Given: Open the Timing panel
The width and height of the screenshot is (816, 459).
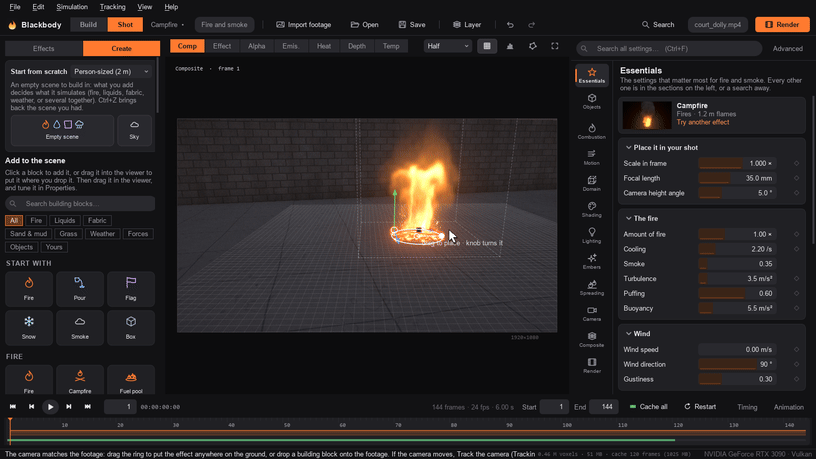Looking at the screenshot, I should (747, 407).
